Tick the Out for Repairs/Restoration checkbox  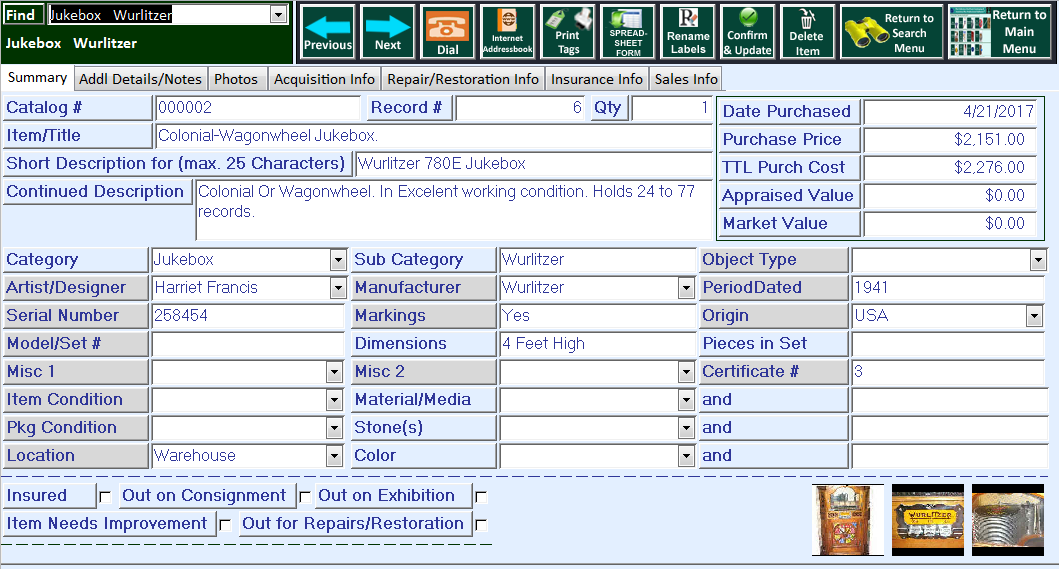tap(481, 524)
